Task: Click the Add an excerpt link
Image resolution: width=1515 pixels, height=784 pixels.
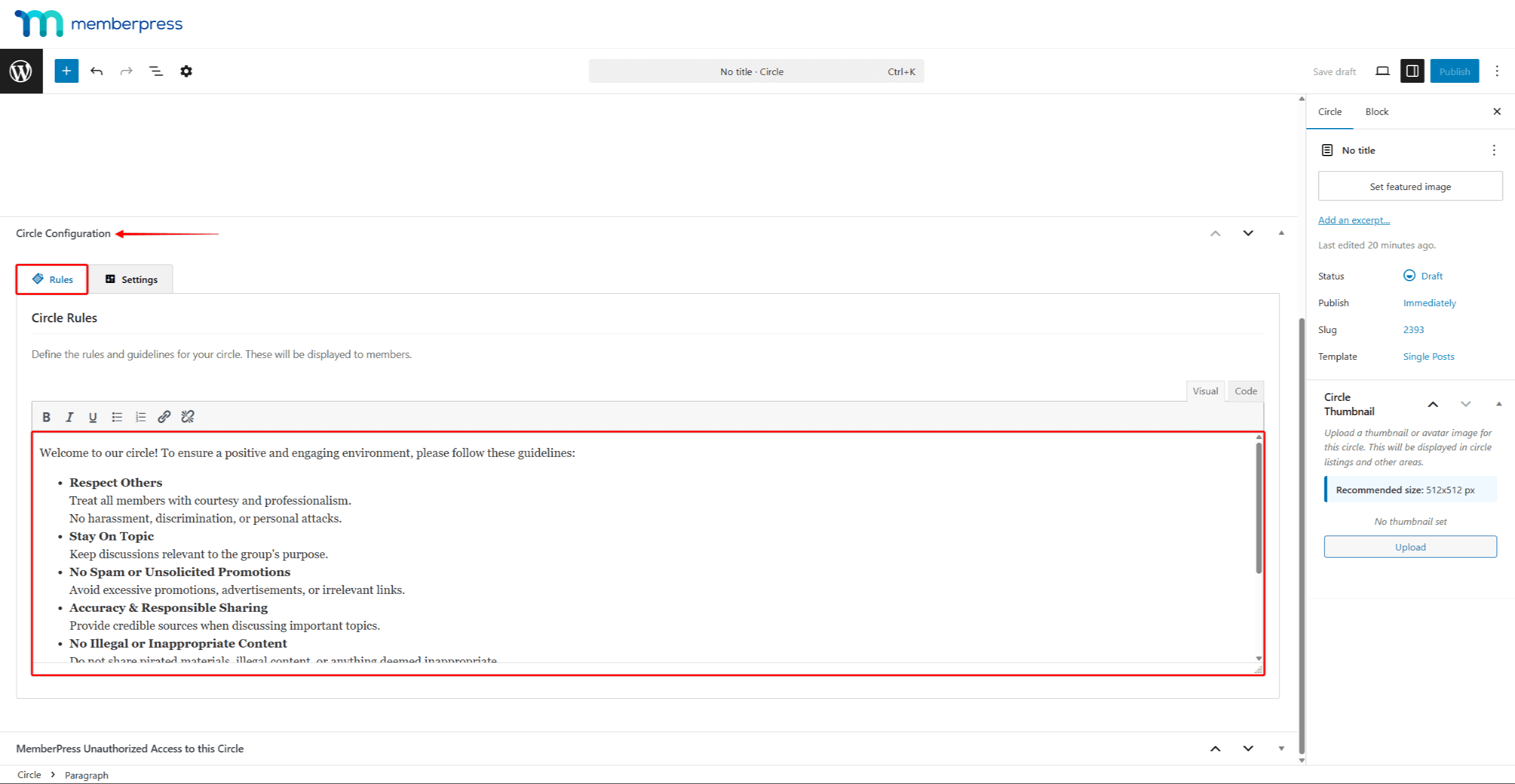Action: [x=1353, y=220]
